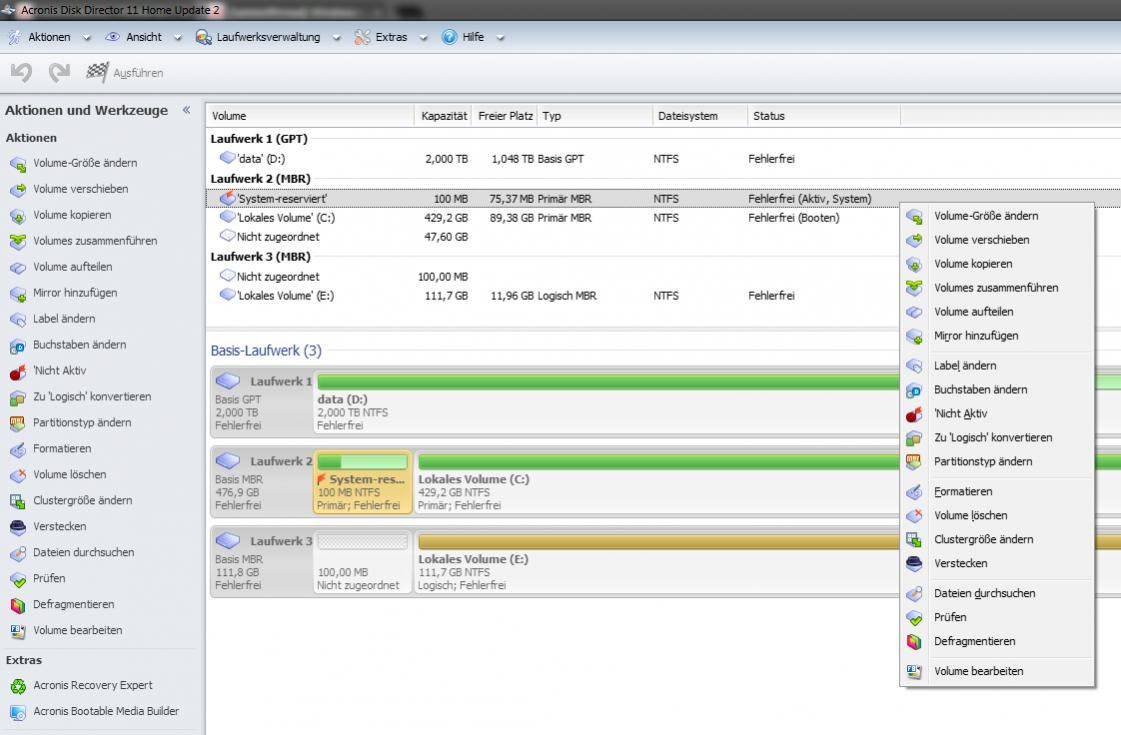Sort by Dateisystem column header
1121x735 pixels.
point(700,116)
